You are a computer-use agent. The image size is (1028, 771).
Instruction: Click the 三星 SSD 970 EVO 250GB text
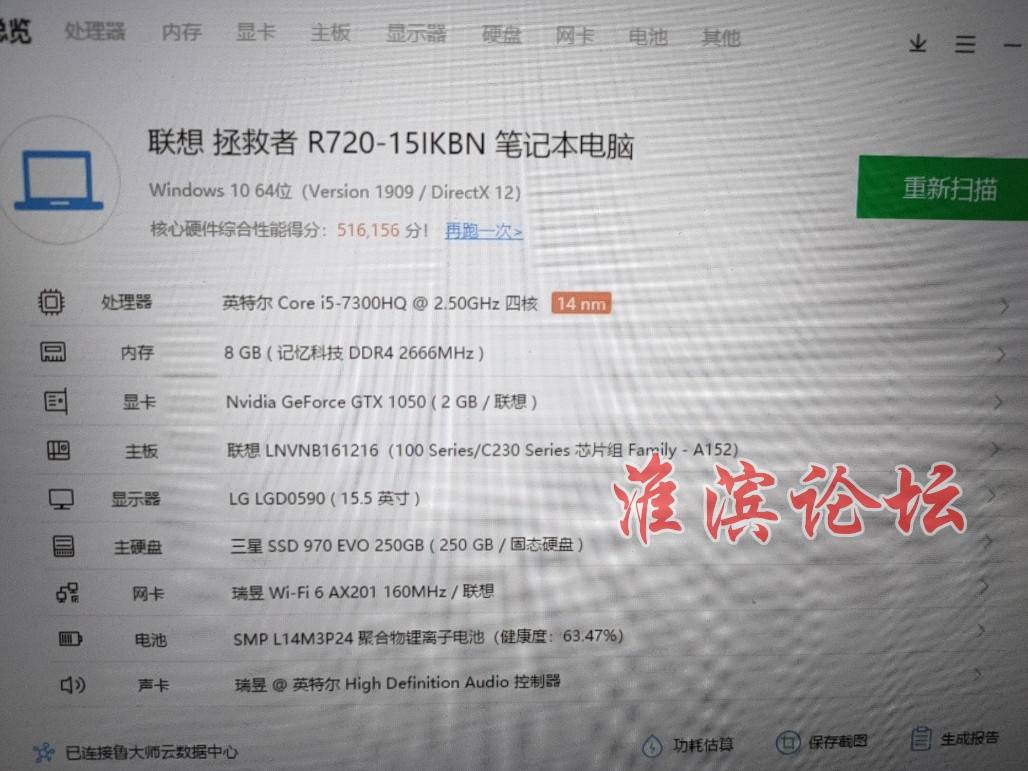(x=407, y=545)
